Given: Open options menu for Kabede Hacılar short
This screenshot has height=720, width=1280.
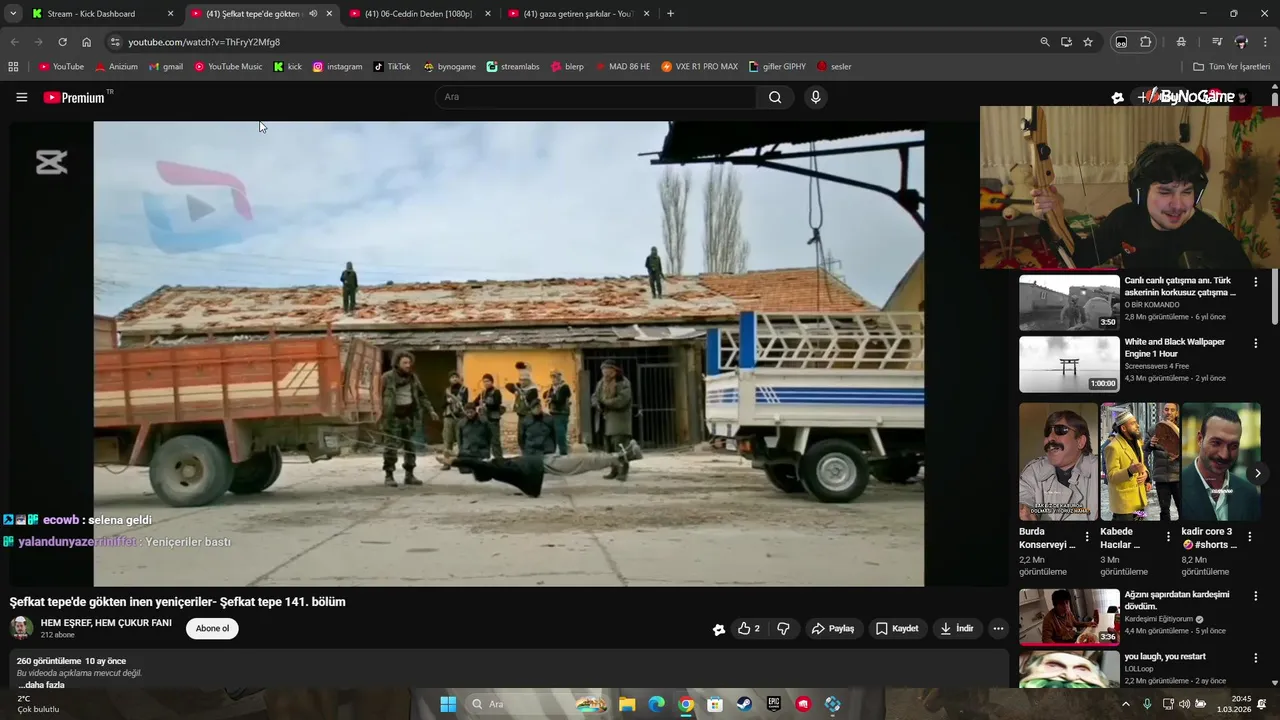Looking at the screenshot, I should [1168, 537].
